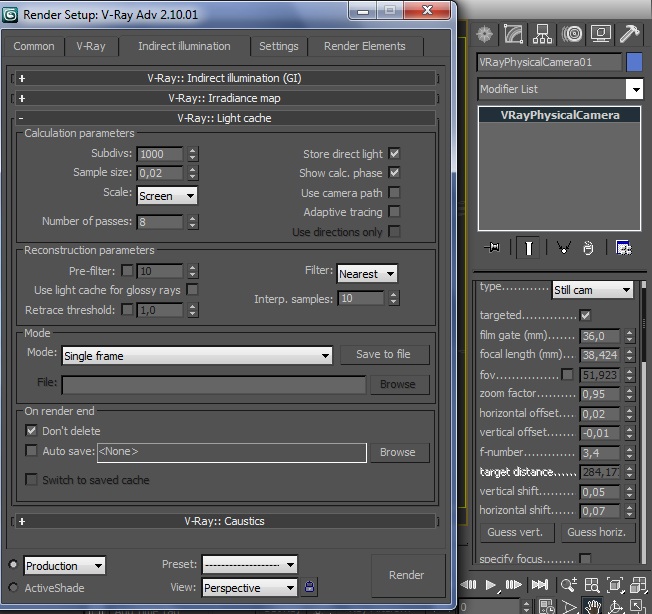The width and height of the screenshot is (652, 614).
Task: Open the Mode dropdown Single frame
Action: coord(197,355)
